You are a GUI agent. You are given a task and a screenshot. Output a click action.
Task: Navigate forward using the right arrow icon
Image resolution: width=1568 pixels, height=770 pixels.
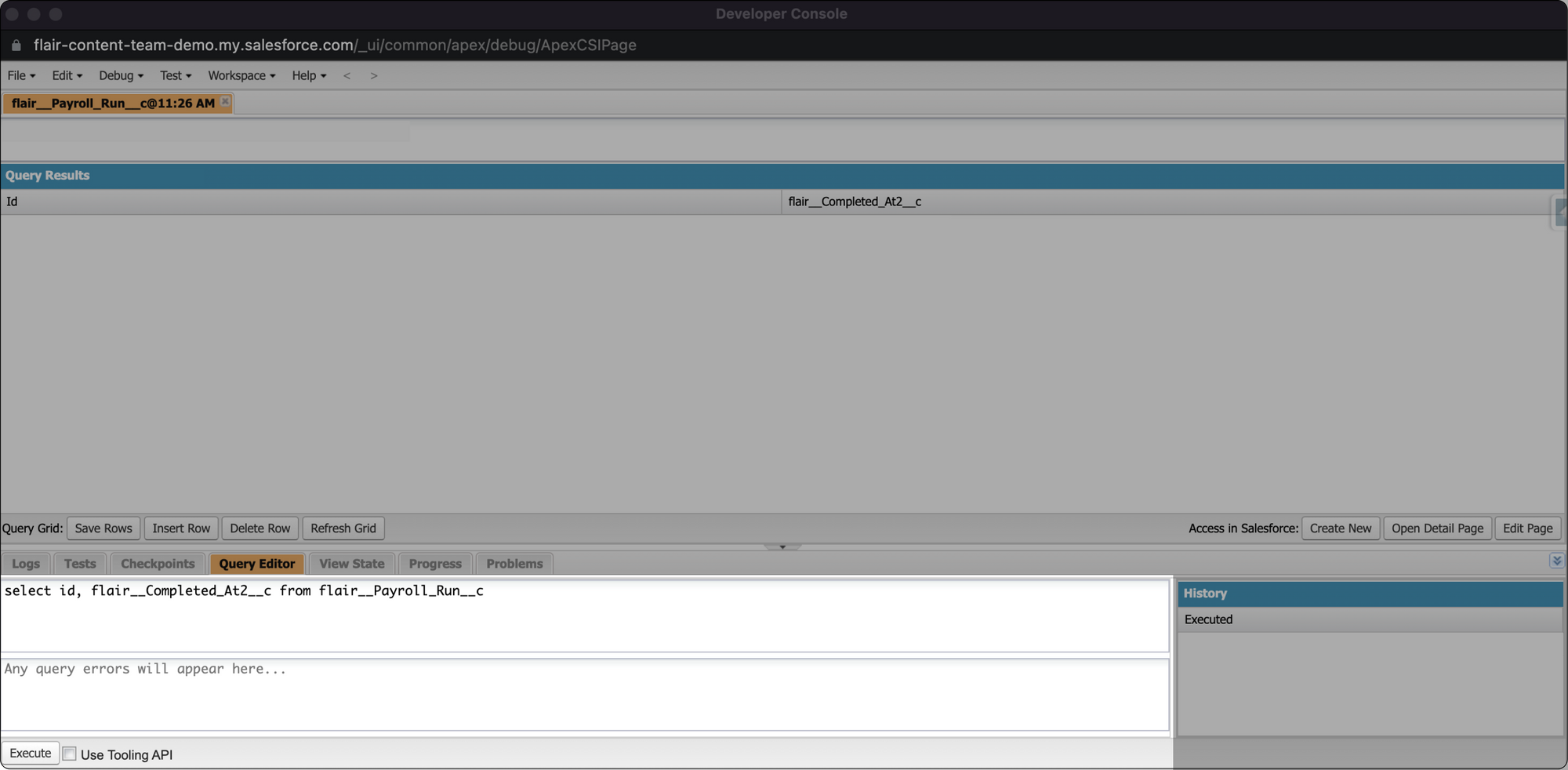point(374,75)
